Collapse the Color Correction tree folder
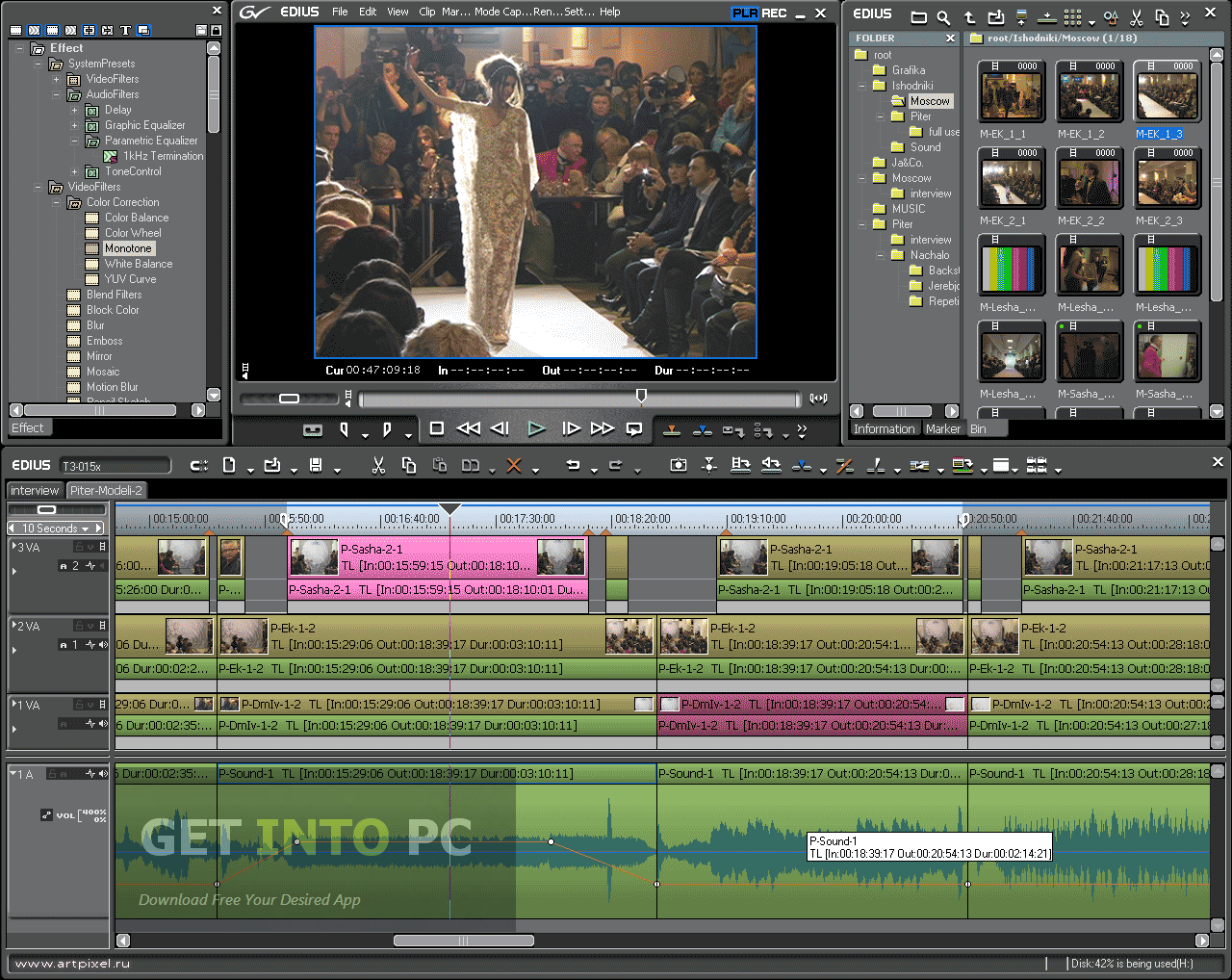 (56, 202)
